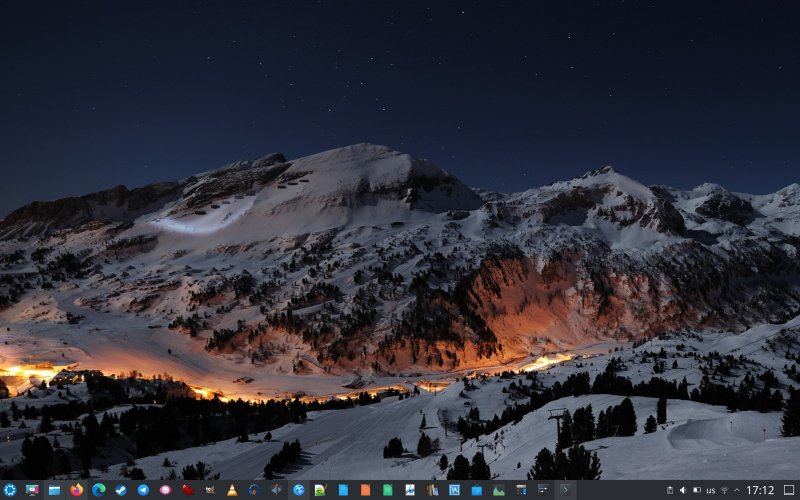Open the battery status tray icon
The width and height of the screenshot is (800, 500).
(x=697, y=490)
